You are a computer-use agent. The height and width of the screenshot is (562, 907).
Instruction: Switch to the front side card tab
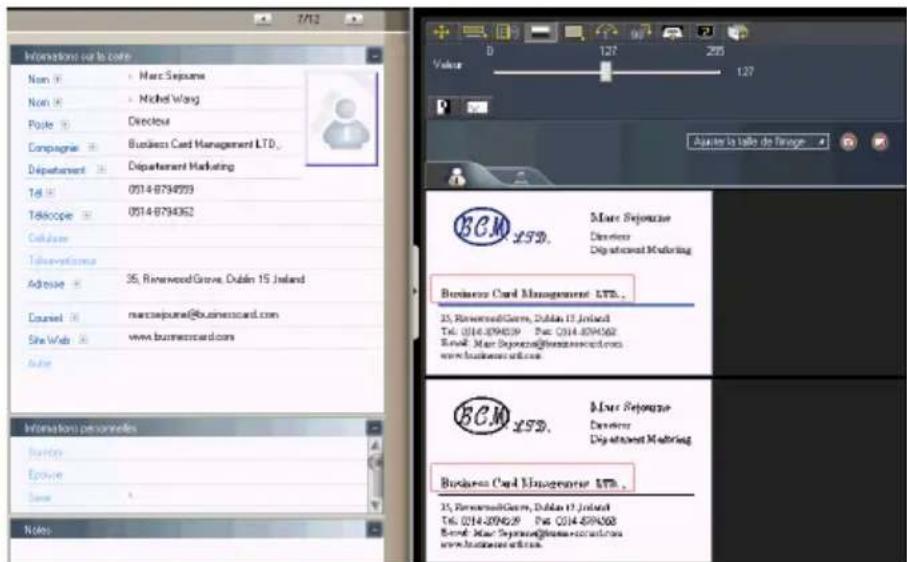click(x=457, y=176)
